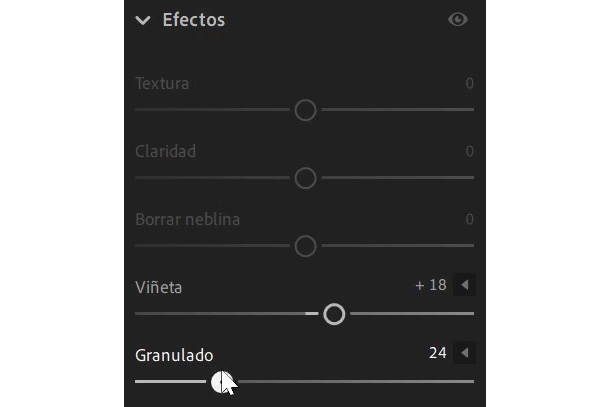Click the Claridad label
This screenshot has width=610, height=407.
[x=165, y=151]
